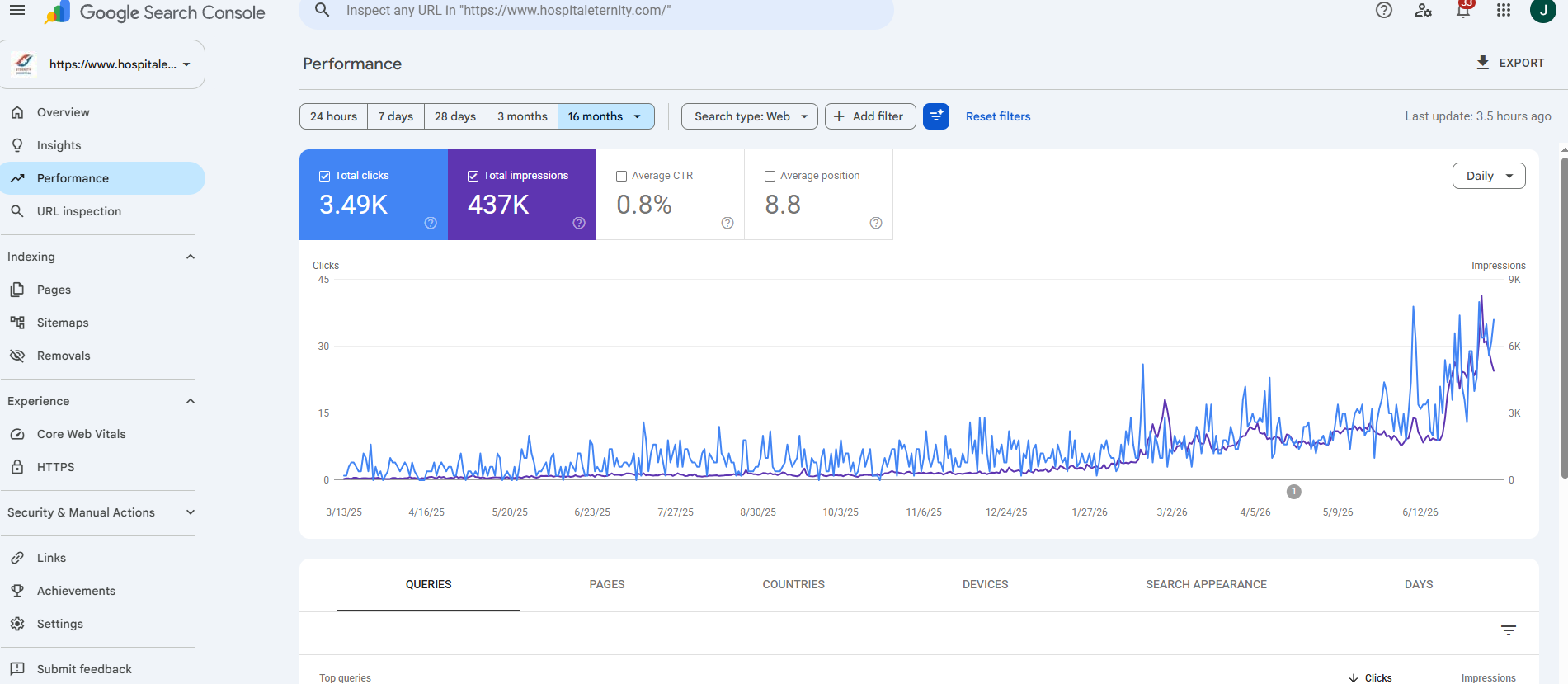Viewport: 1568px width, 684px height.
Task: Open notifications bell icon
Action: [x=1463, y=10]
